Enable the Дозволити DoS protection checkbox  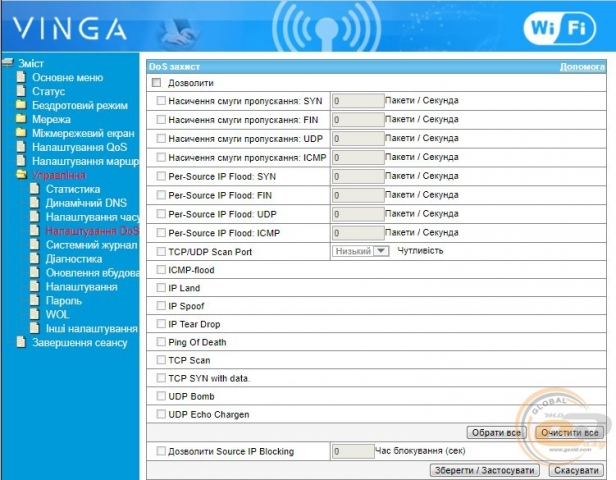click(x=156, y=82)
